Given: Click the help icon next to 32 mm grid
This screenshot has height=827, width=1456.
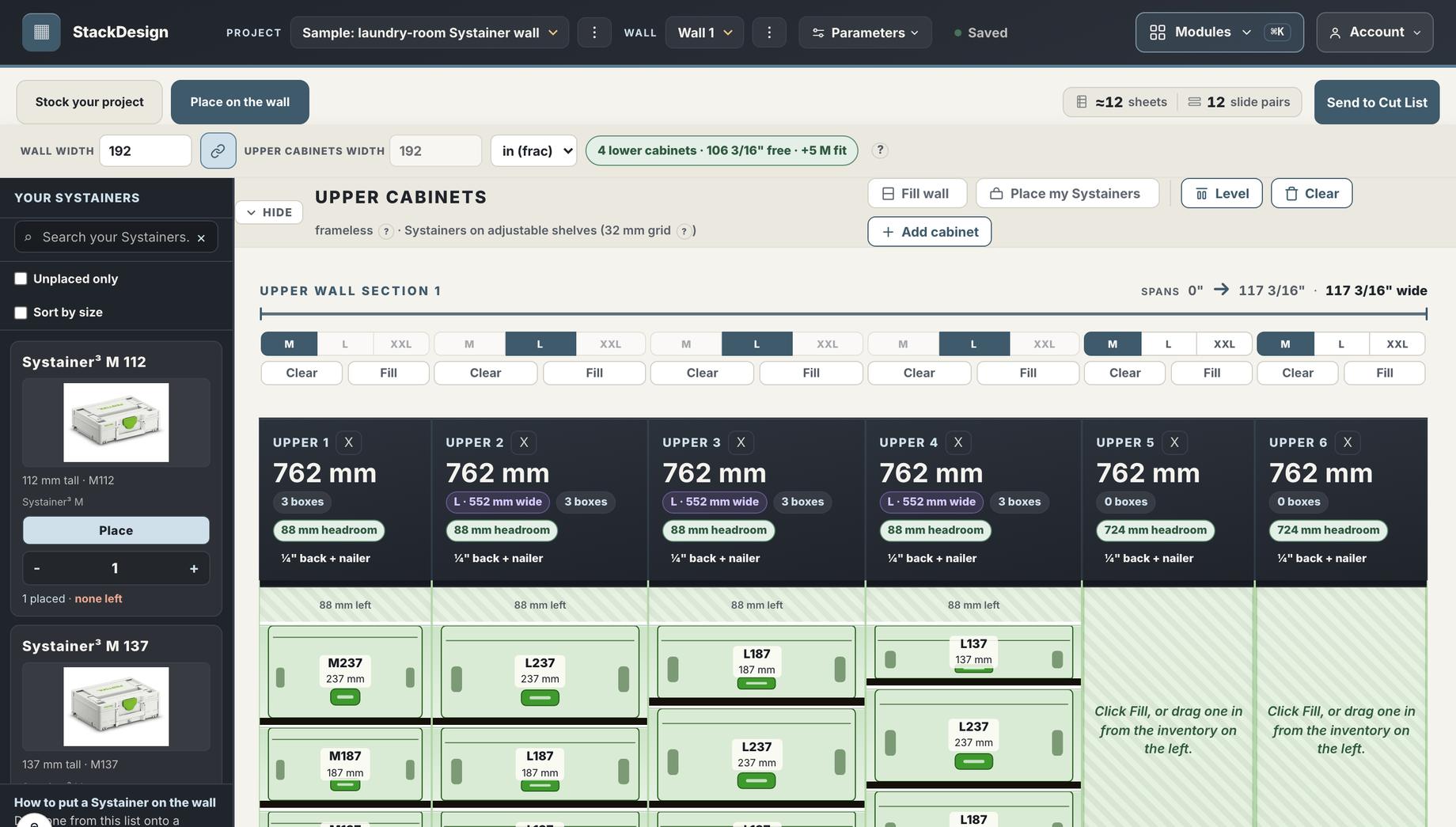Looking at the screenshot, I should (x=684, y=231).
